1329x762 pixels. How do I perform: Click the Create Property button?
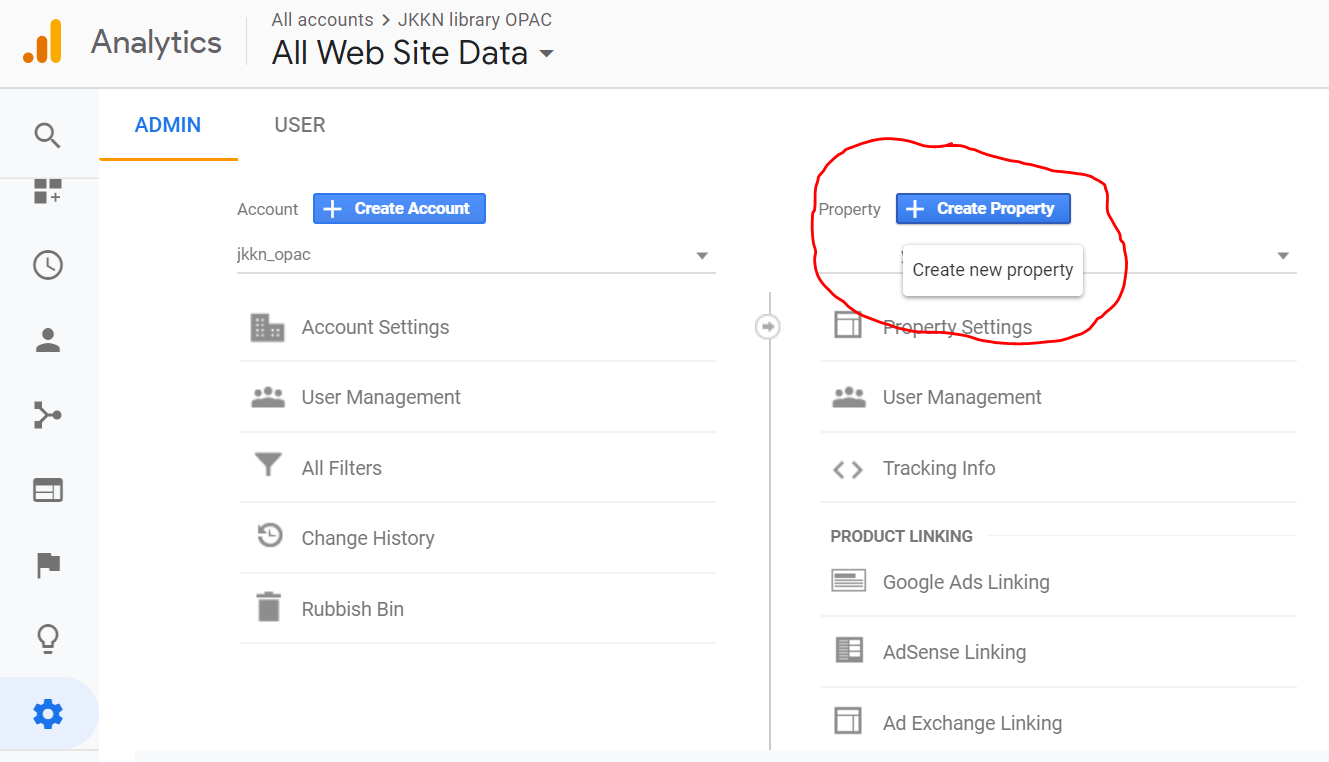pos(983,208)
